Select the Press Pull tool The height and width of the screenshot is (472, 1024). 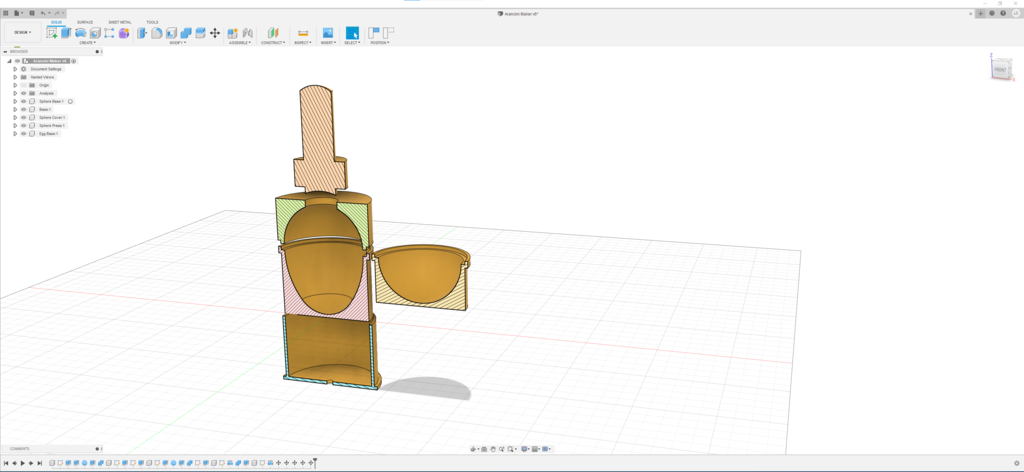tap(142, 33)
